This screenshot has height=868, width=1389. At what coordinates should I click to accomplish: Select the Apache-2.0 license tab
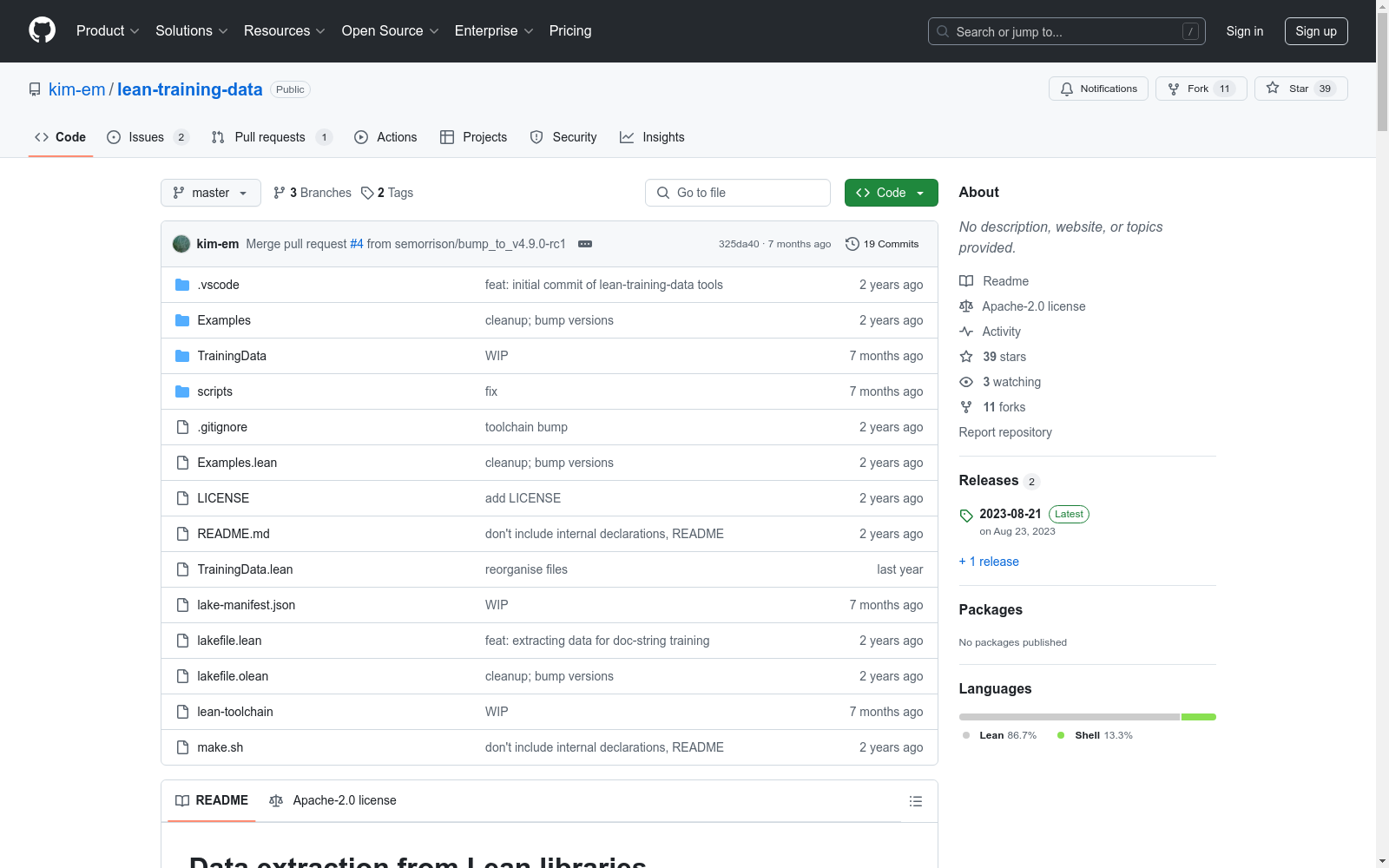pos(332,800)
